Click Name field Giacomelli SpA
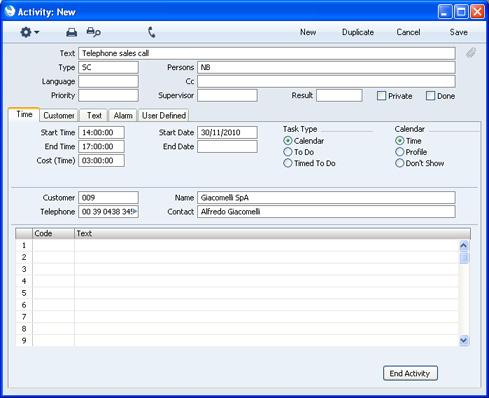Viewport: 489px width, 398px height. [x=326, y=198]
